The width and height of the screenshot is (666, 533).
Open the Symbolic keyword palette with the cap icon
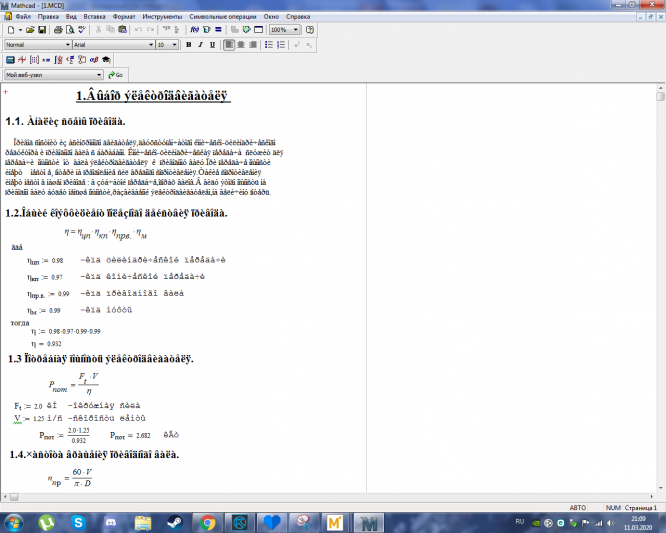106,60
